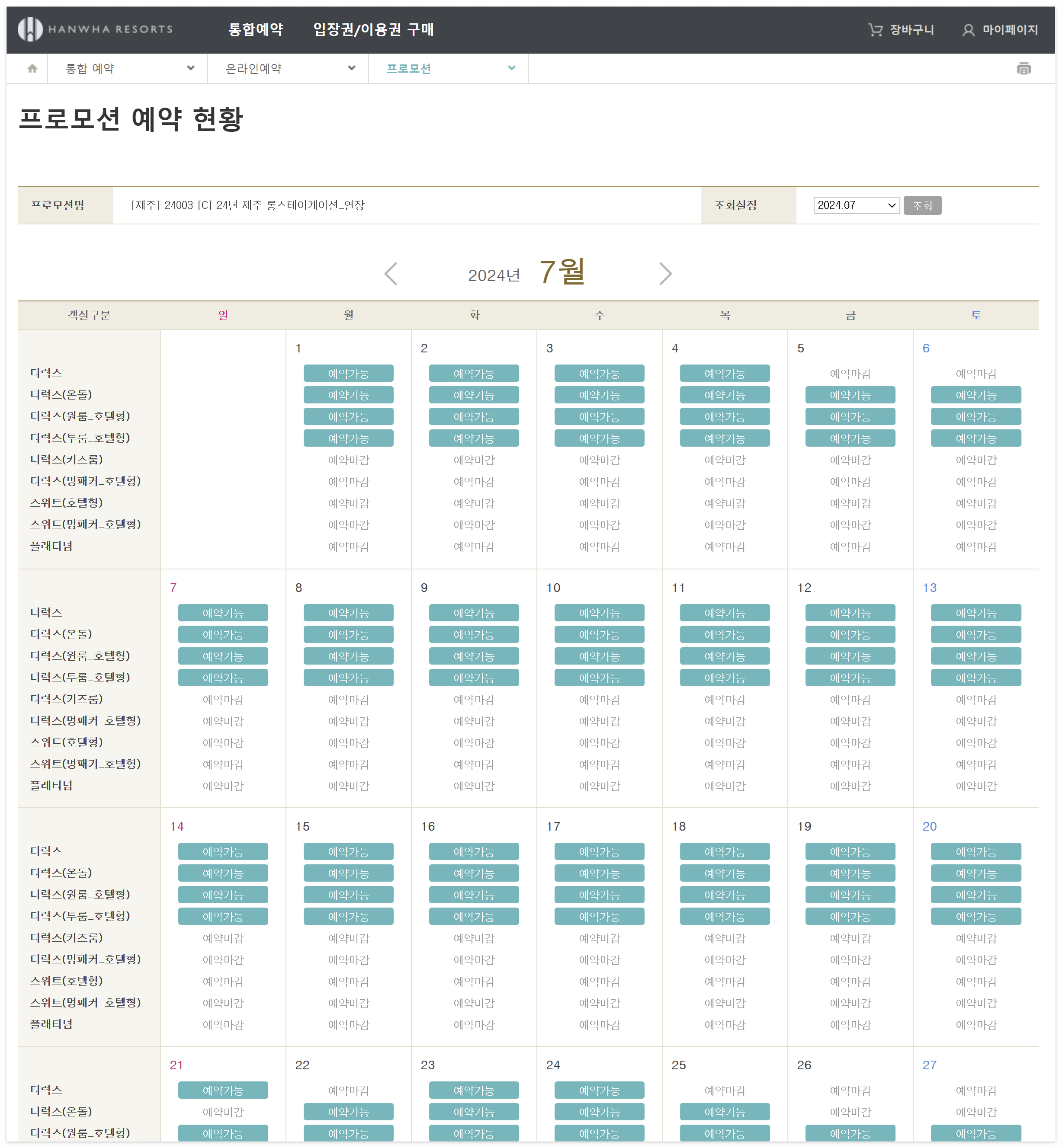Open the 2024.07 month select box

pyautogui.click(x=856, y=205)
